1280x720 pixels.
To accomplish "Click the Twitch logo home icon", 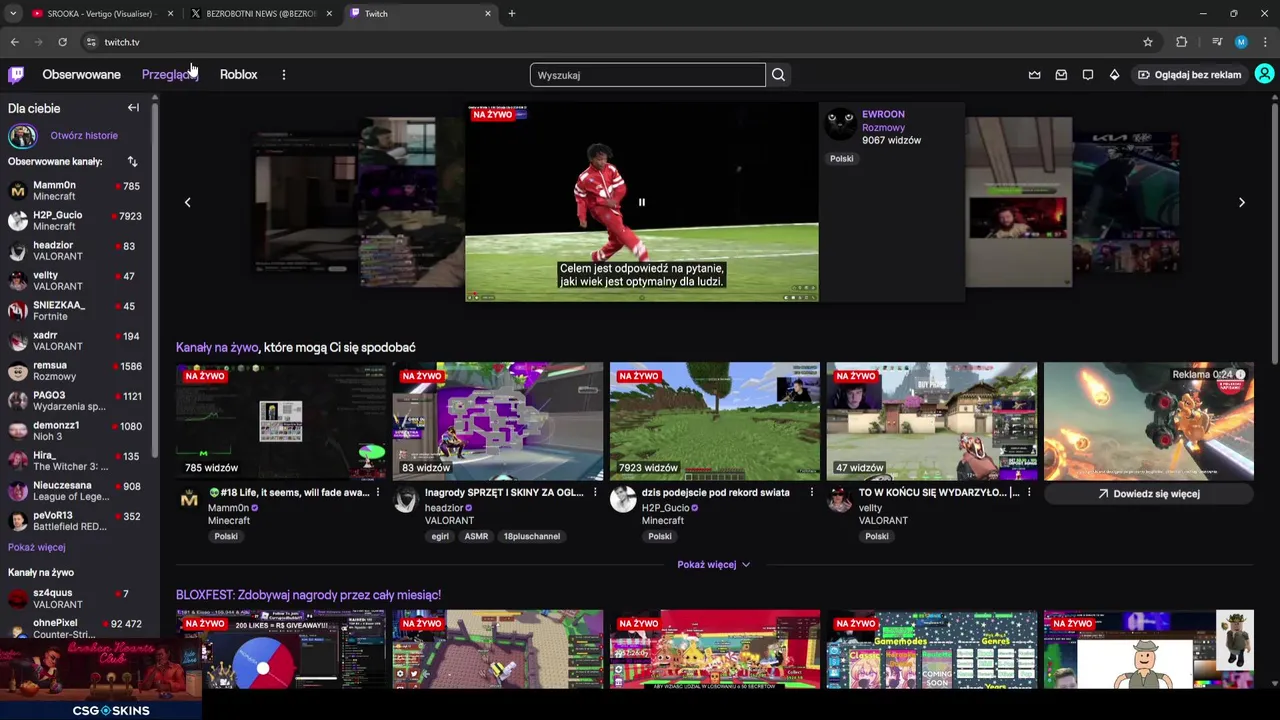I will (x=16, y=74).
